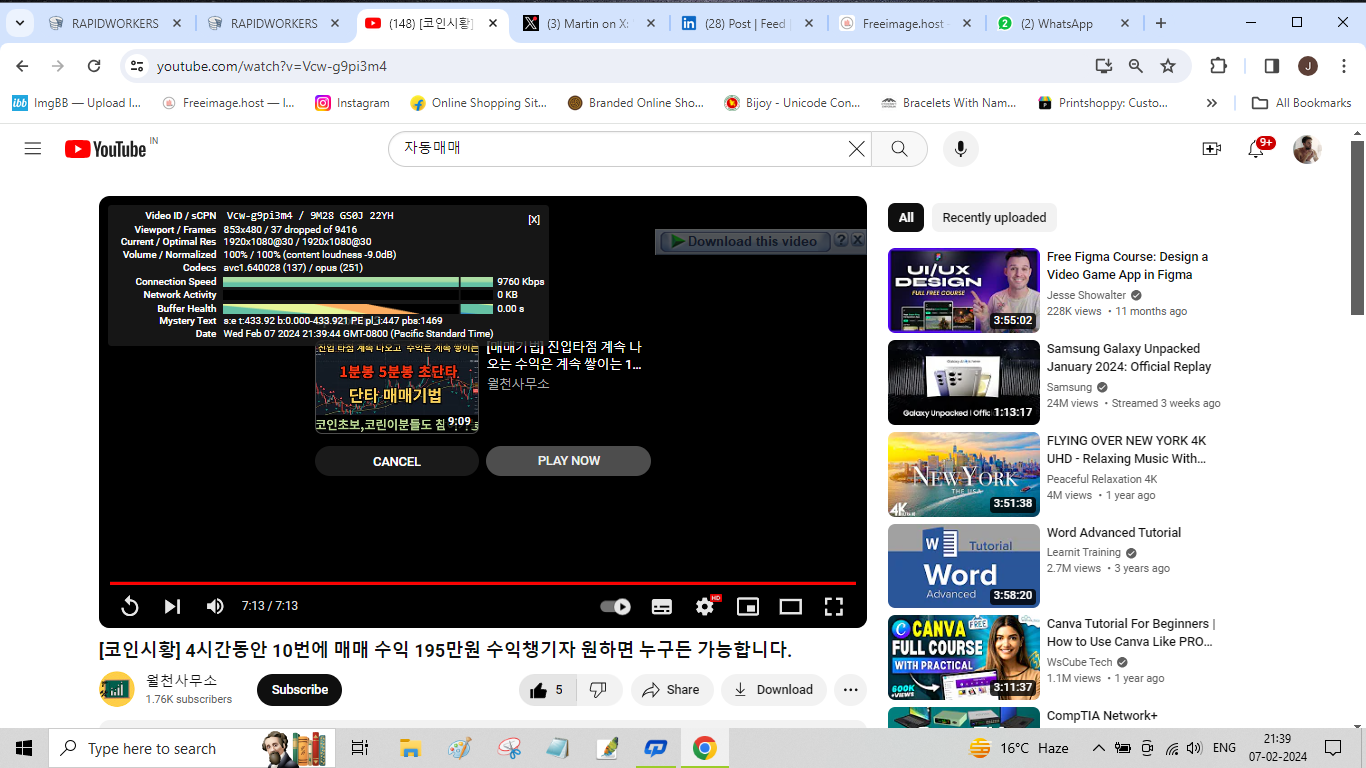The height and width of the screenshot is (768, 1366).
Task: Clear the YouTube search box text
Action: (x=857, y=149)
